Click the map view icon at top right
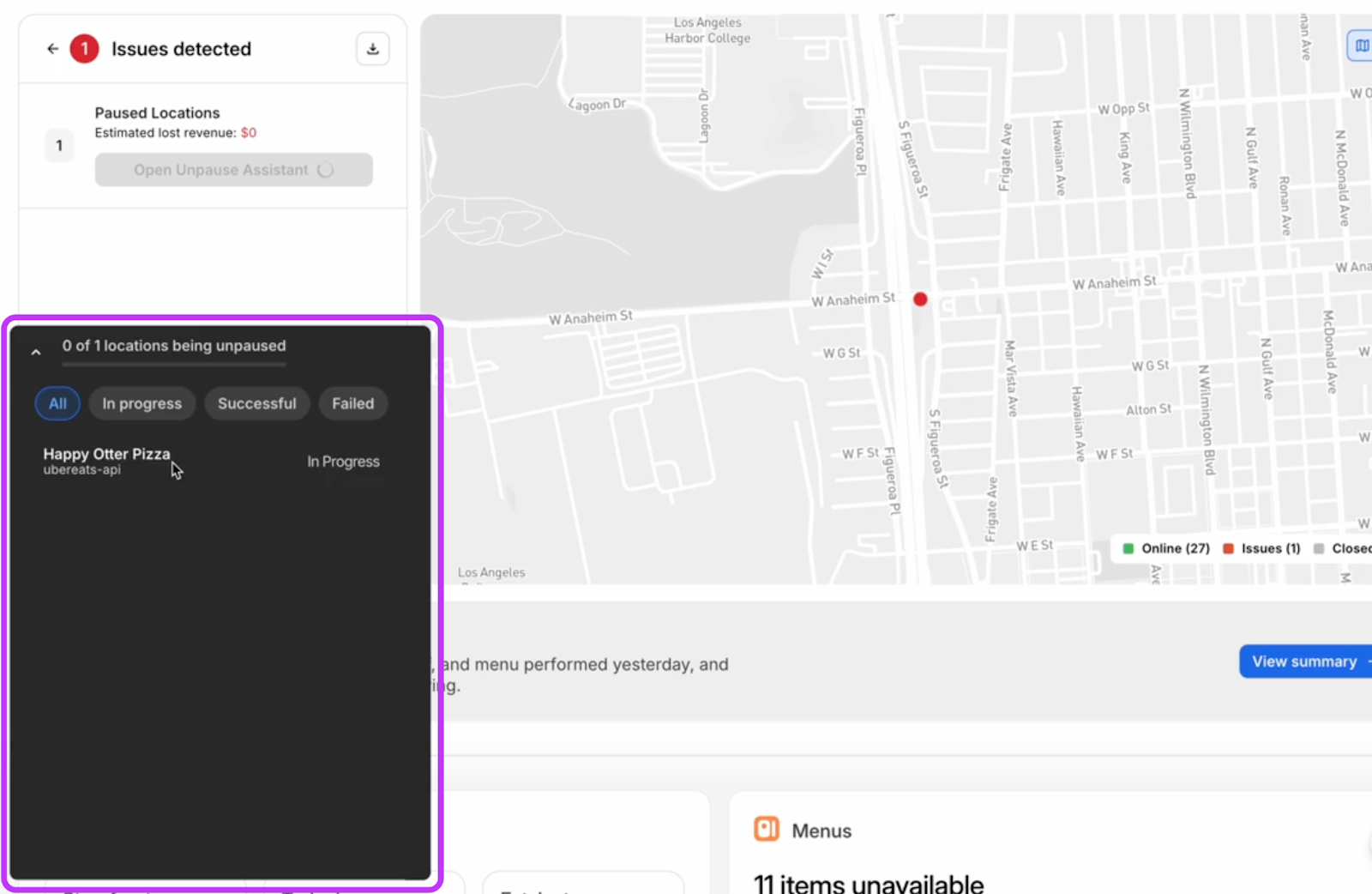 tap(1361, 45)
